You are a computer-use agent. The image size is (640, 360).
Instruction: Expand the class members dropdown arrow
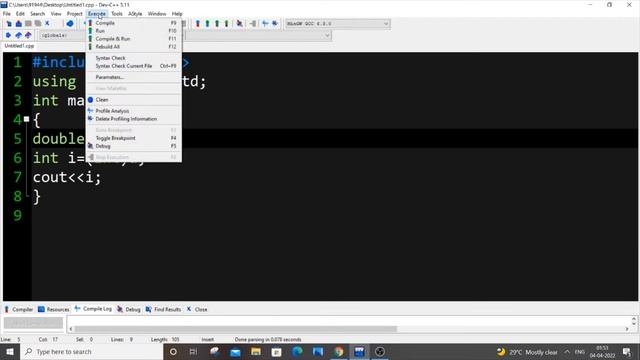coord(327,36)
